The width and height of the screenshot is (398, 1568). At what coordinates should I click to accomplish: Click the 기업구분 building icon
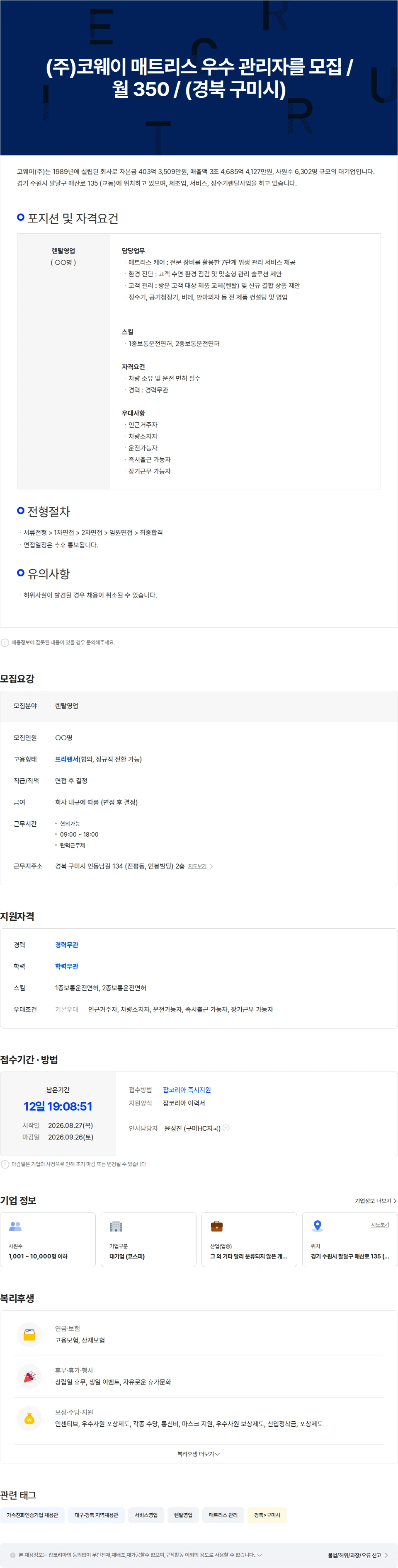[x=116, y=1226]
